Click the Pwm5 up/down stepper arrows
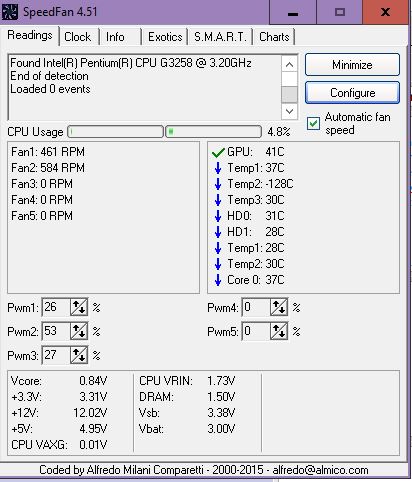The height and width of the screenshot is (482, 412). [279, 331]
